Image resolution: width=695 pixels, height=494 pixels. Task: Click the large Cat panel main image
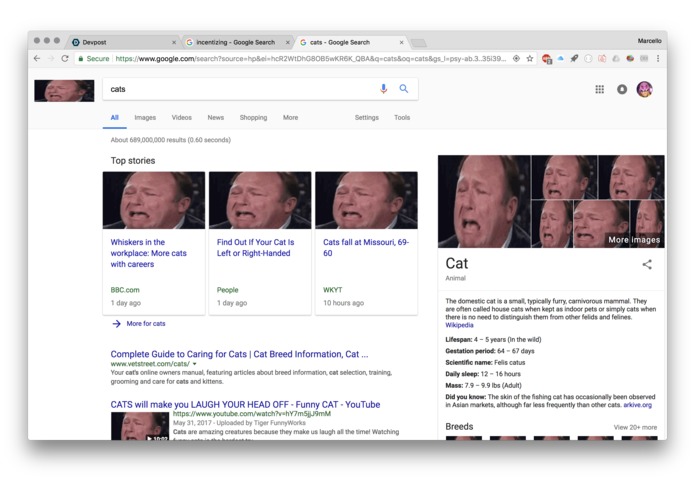(484, 201)
